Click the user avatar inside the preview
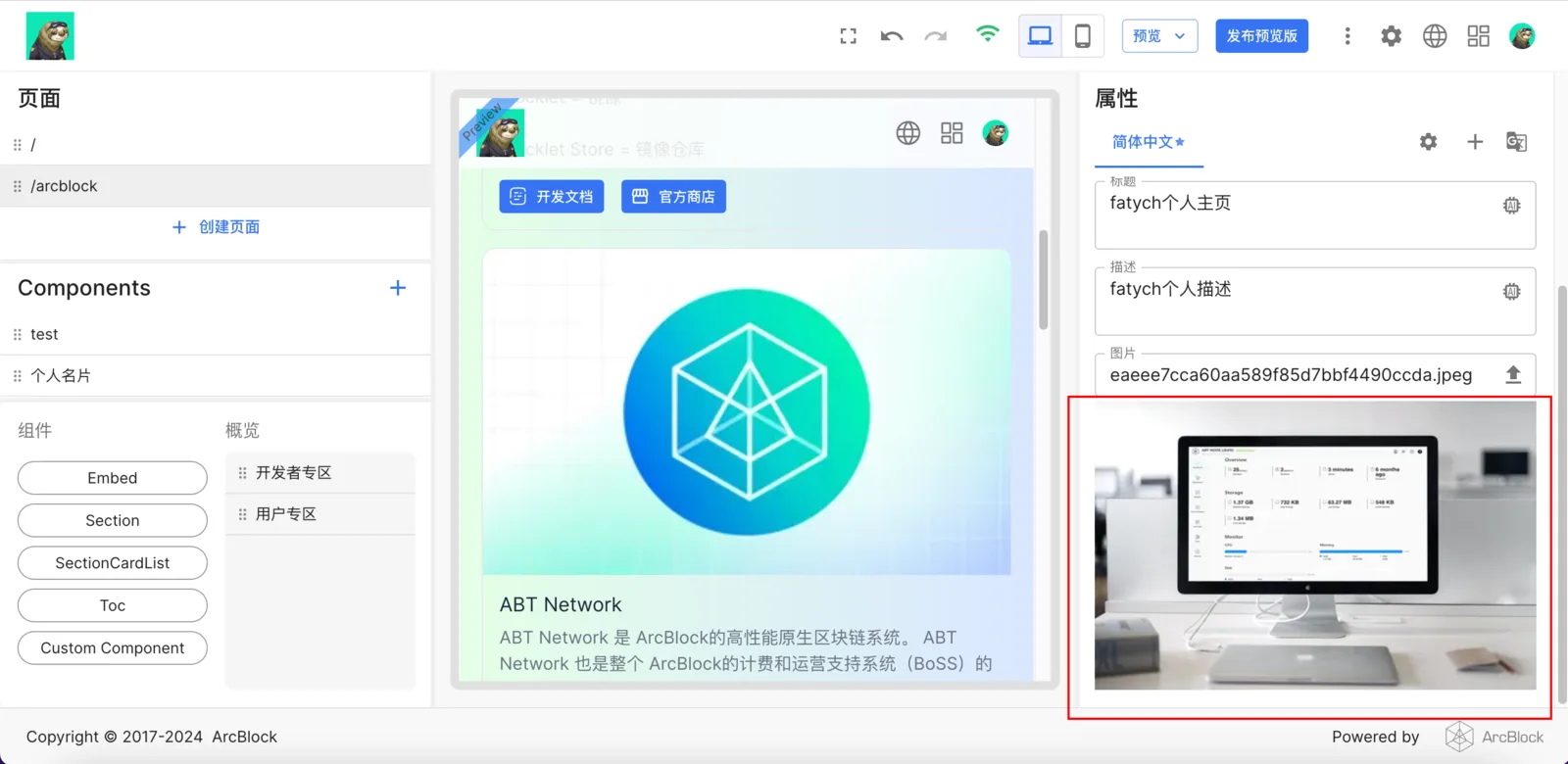The height and width of the screenshot is (764, 1568). pos(996,133)
